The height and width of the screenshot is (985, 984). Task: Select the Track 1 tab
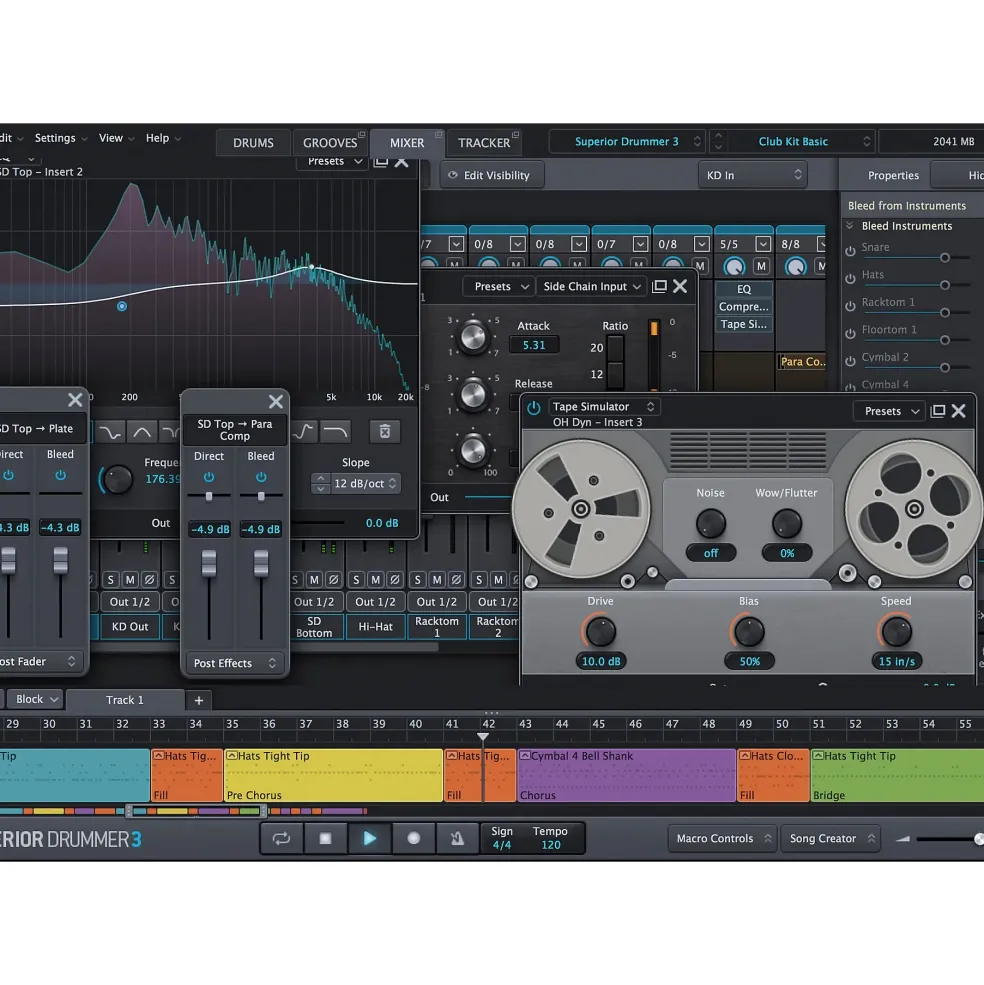coord(124,700)
